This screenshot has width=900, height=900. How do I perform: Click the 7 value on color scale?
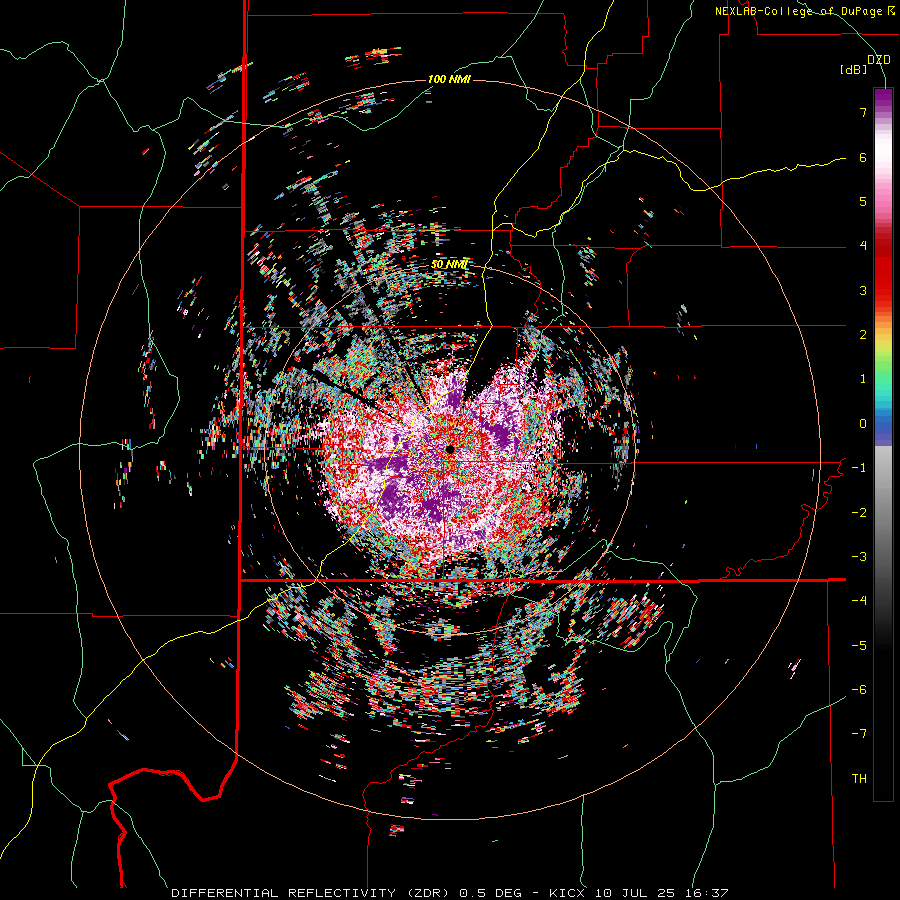[x=863, y=112]
